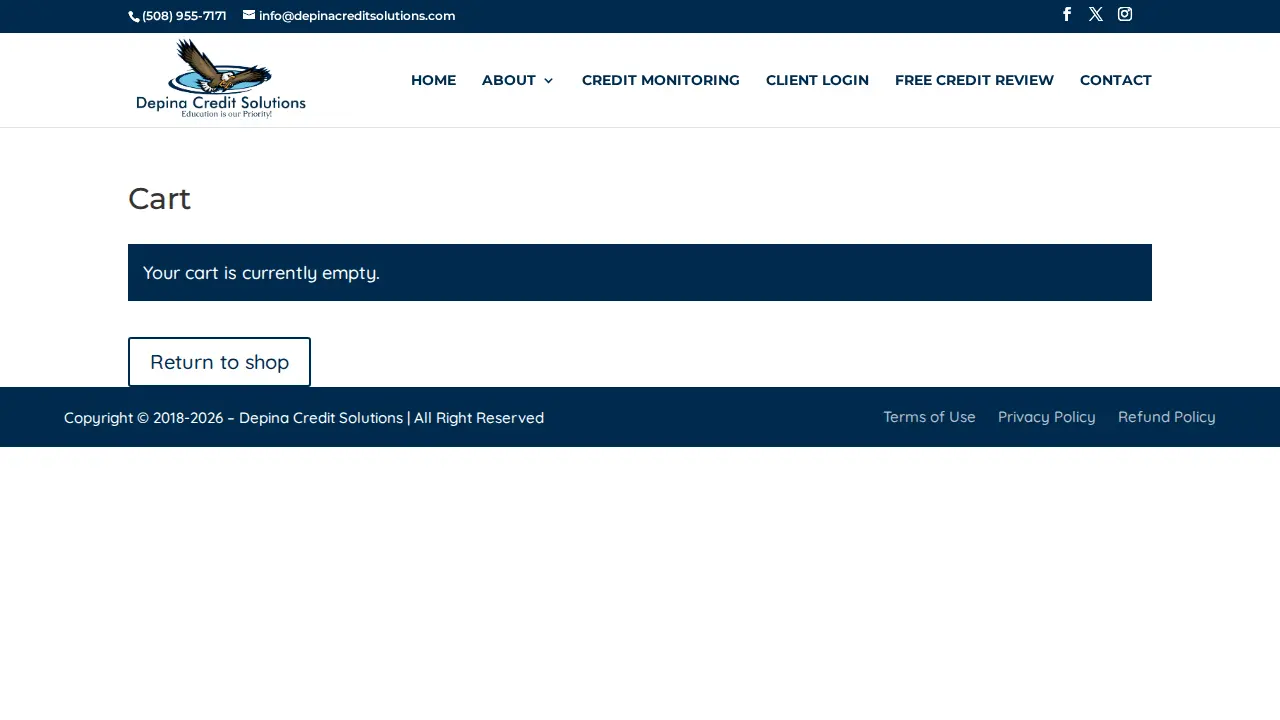
Task: Open the Instagram social icon
Action: click(1125, 14)
